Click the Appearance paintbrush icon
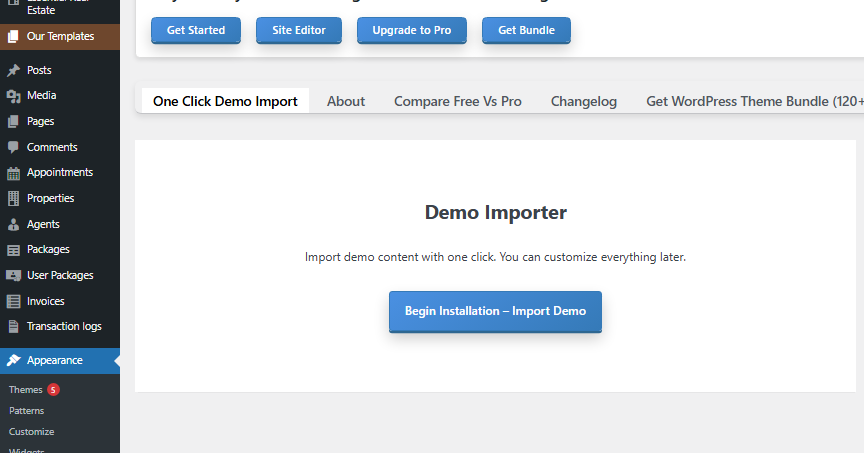Screen dimensions: 864x453 tap(13, 360)
